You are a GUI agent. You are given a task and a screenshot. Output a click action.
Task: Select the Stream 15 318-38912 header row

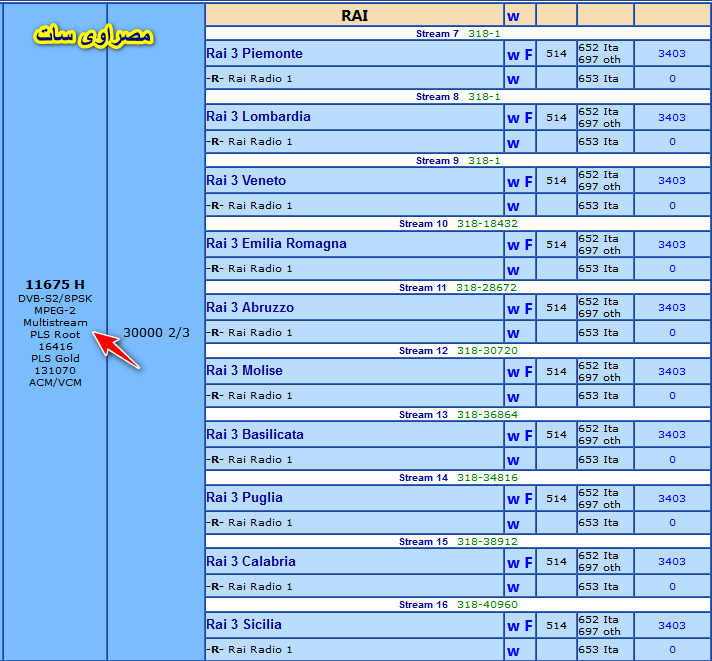458,542
